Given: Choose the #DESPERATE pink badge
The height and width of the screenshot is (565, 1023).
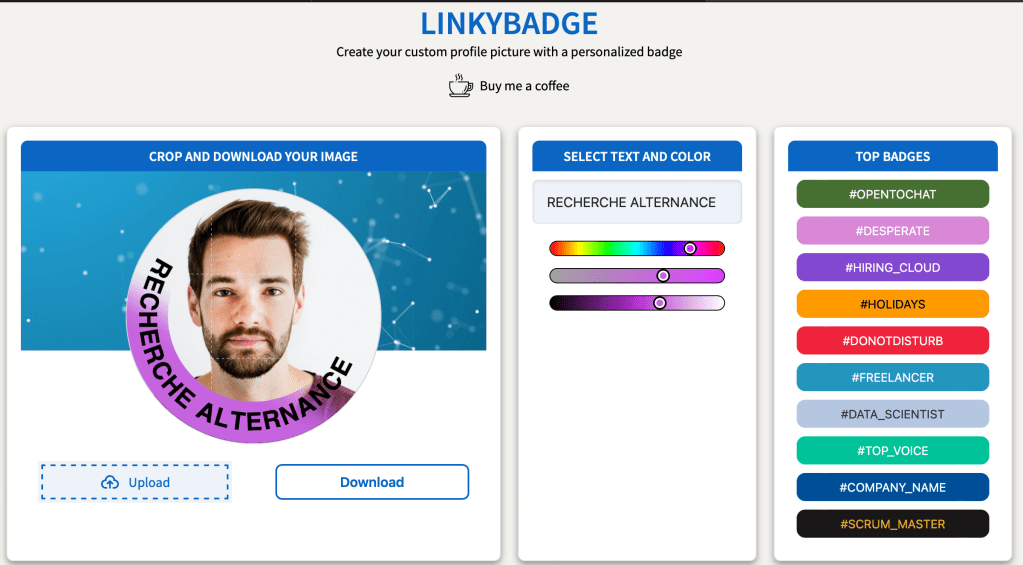Looking at the screenshot, I should tap(892, 231).
